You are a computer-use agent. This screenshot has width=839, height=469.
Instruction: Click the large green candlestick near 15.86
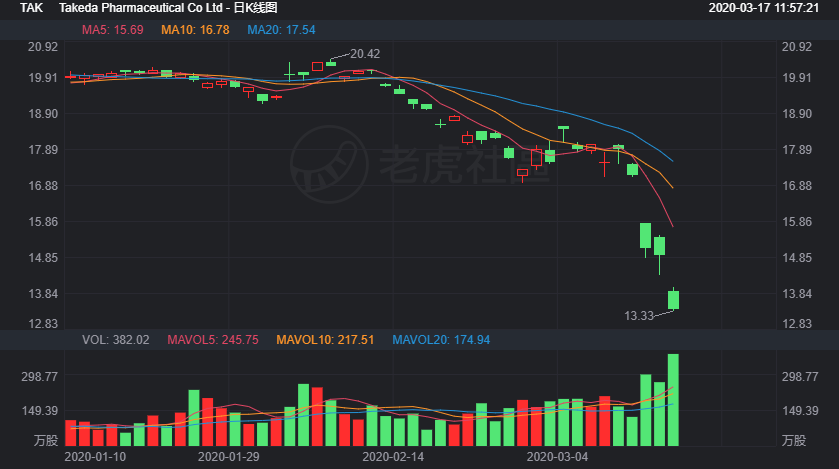point(646,240)
